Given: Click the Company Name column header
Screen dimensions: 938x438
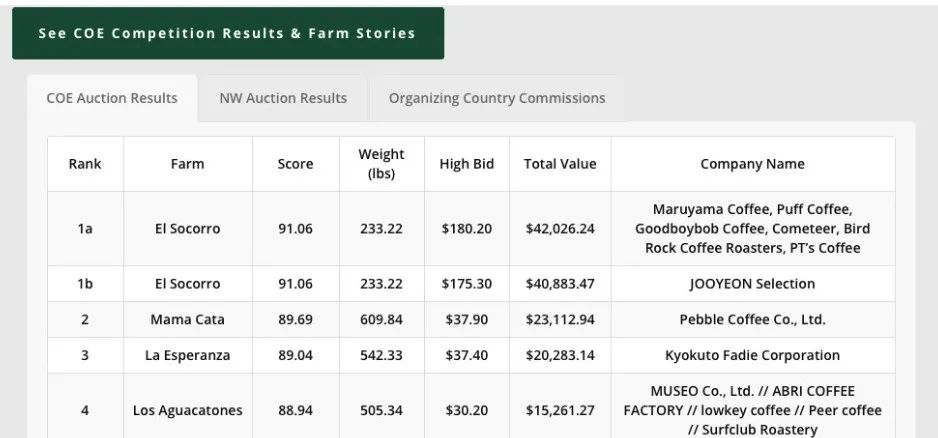Looking at the screenshot, I should tap(752, 164).
